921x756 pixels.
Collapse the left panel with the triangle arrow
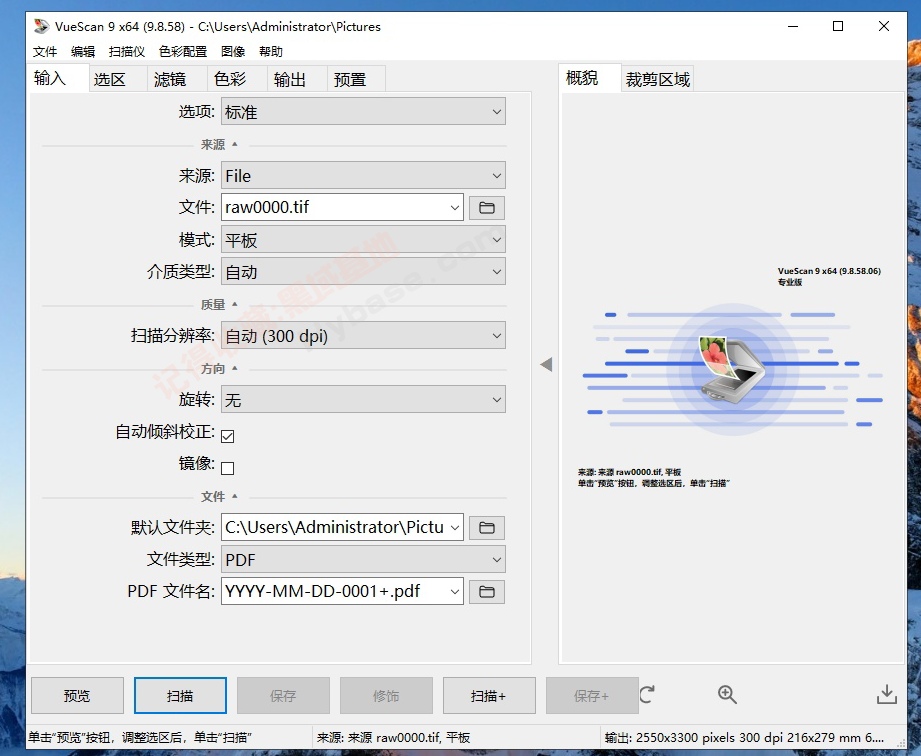pyautogui.click(x=546, y=364)
